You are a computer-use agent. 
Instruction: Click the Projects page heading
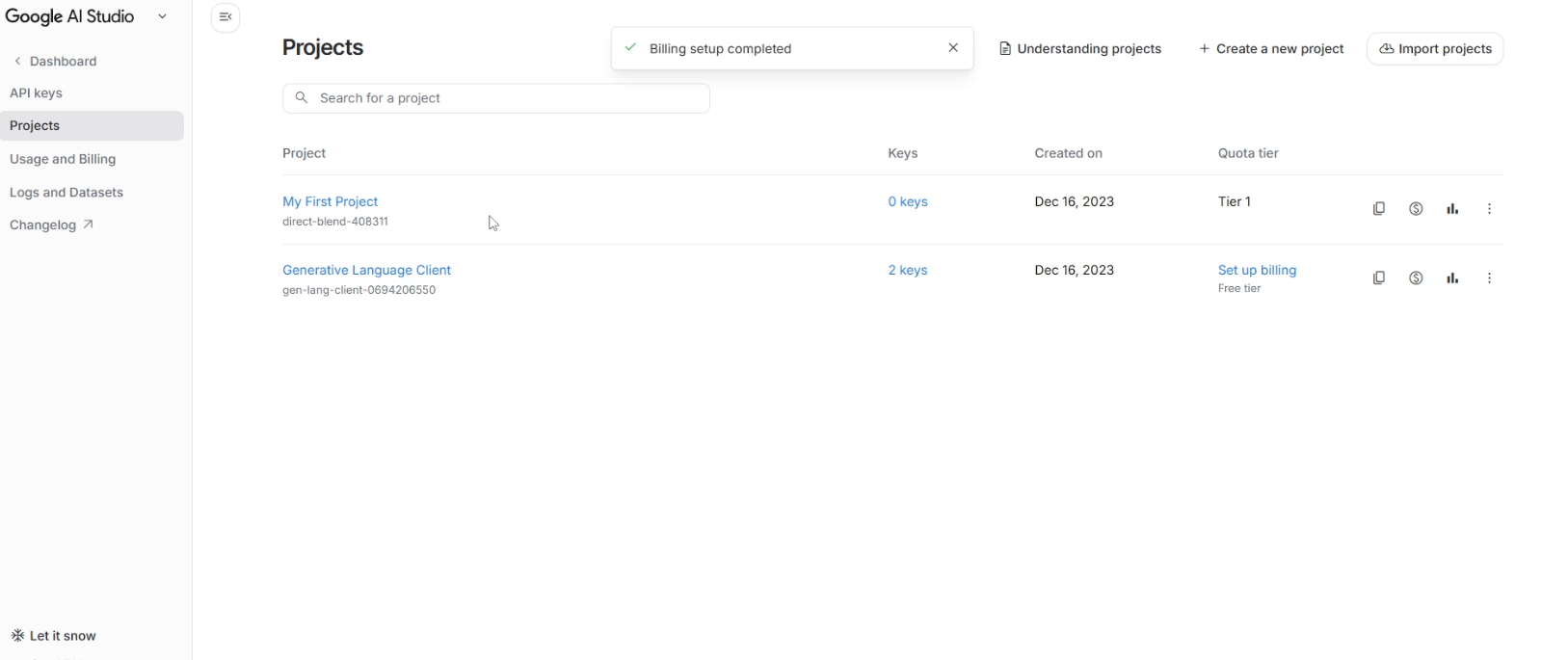pyautogui.click(x=323, y=48)
